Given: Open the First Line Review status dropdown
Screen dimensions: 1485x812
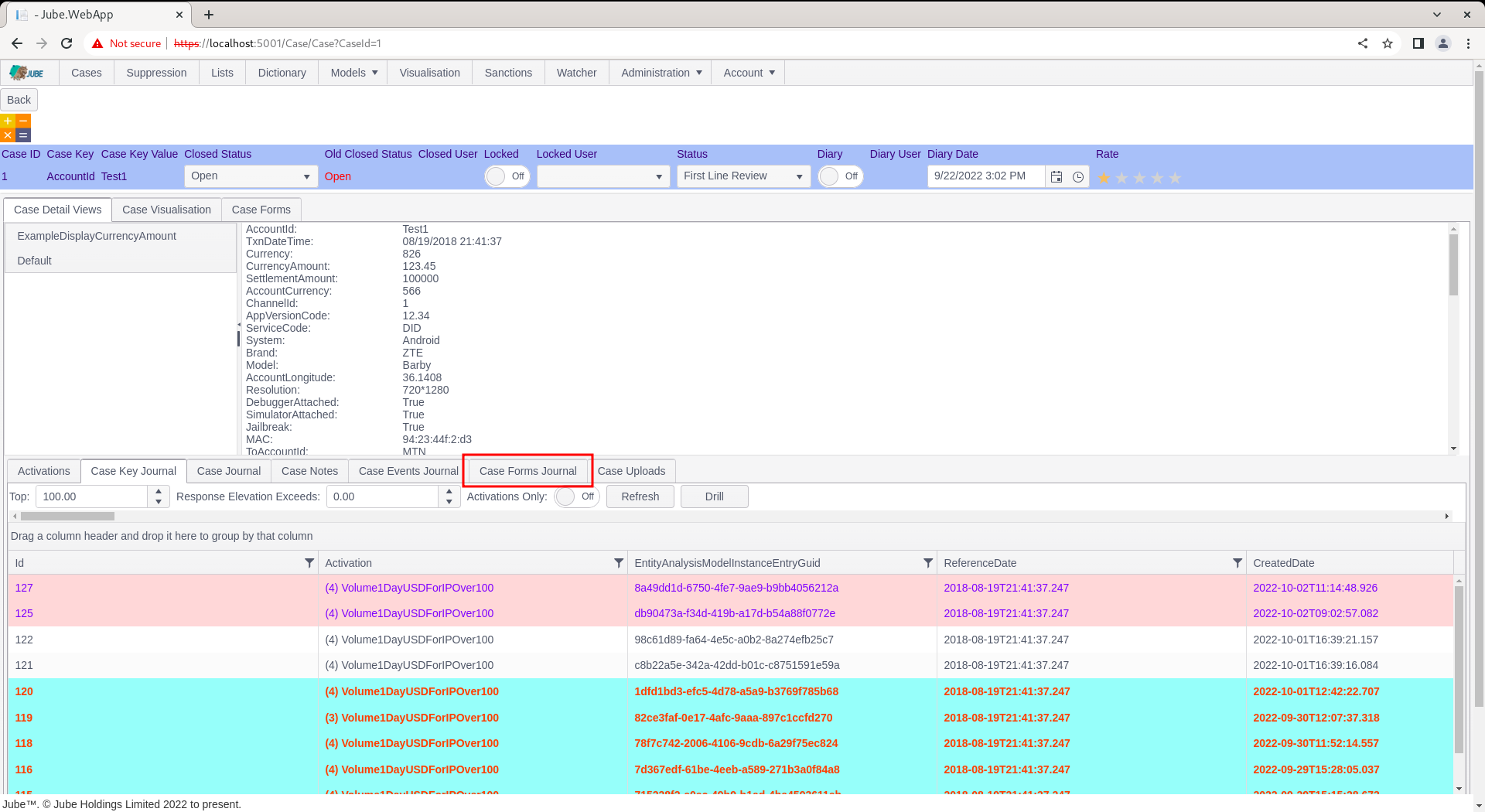Looking at the screenshot, I should 744,176.
